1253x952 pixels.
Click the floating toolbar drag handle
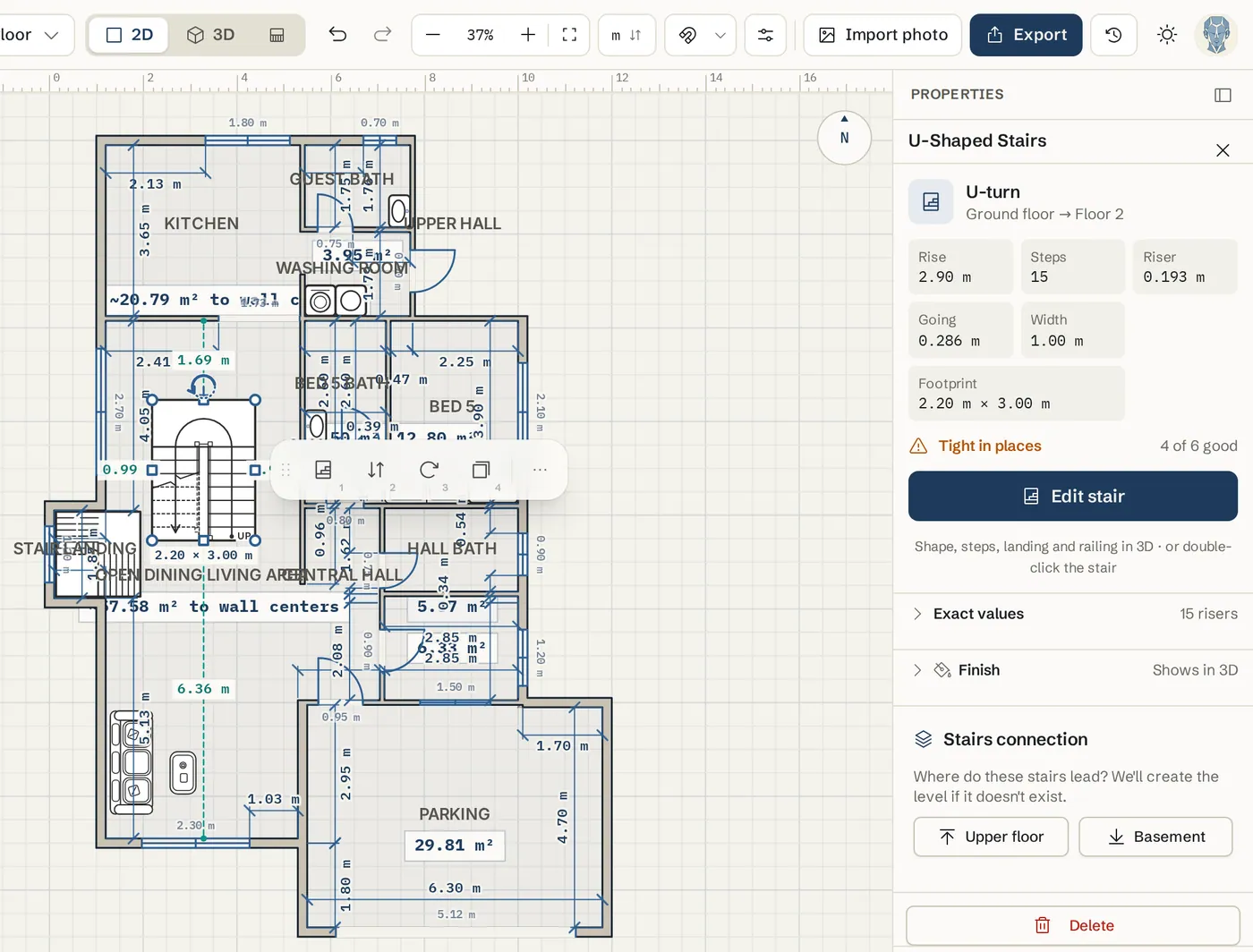click(286, 470)
